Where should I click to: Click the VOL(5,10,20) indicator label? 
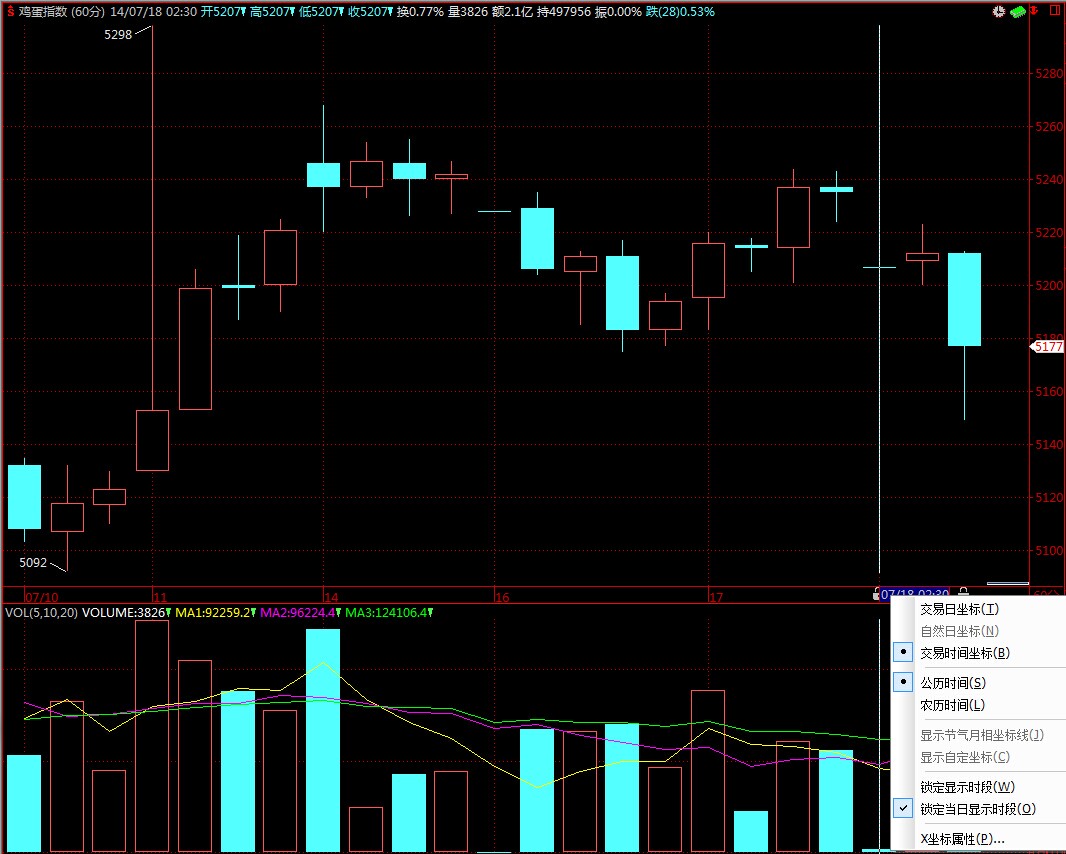coord(40,612)
